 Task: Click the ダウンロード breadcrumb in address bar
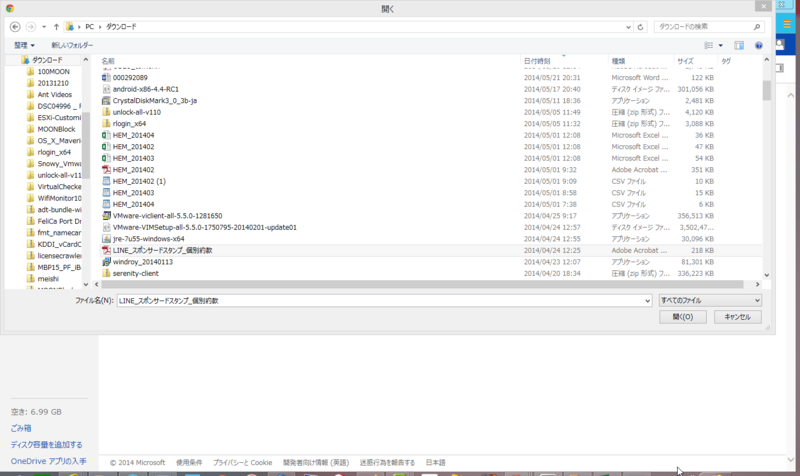[121, 27]
